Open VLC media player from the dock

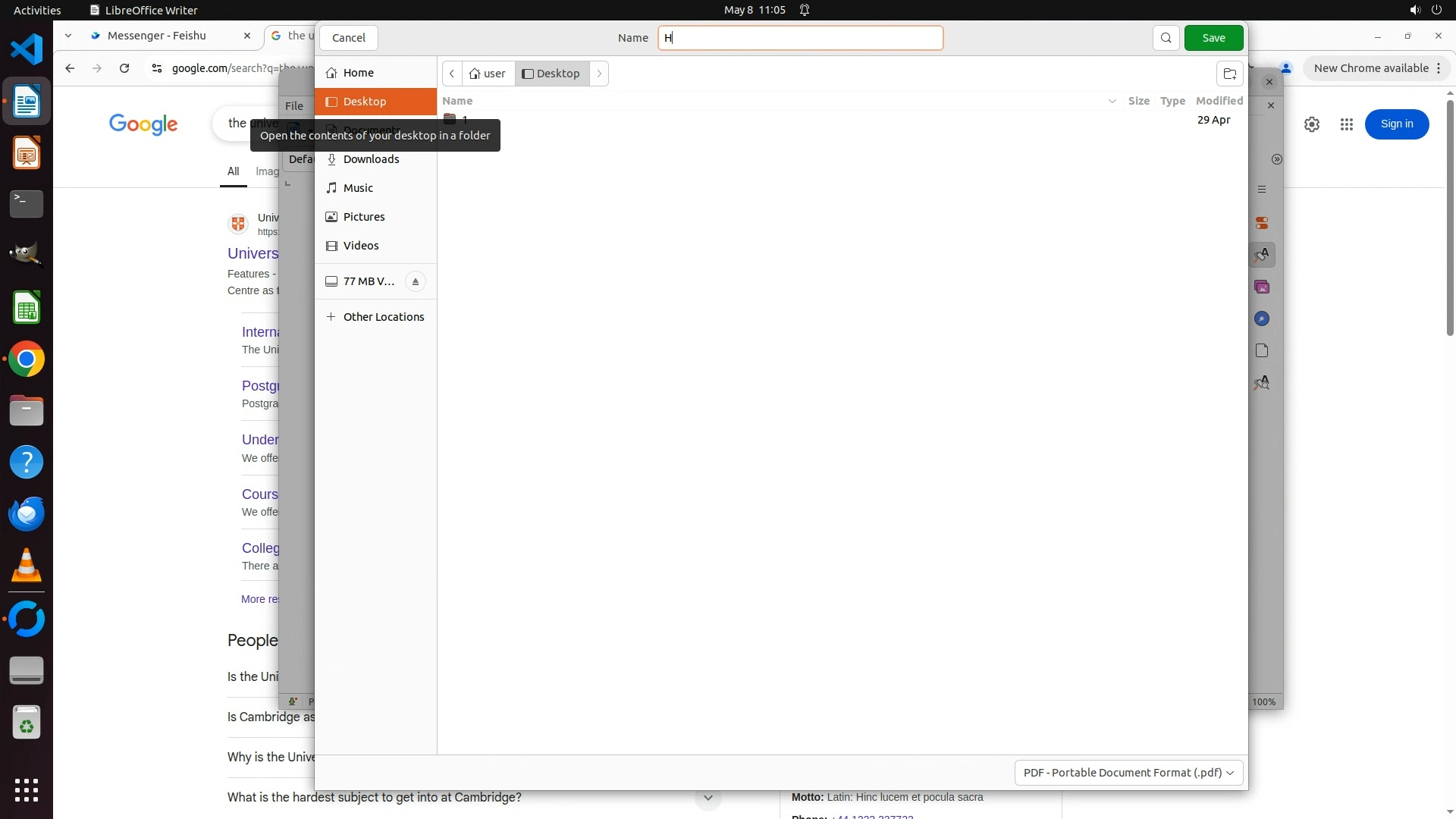(27, 566)
